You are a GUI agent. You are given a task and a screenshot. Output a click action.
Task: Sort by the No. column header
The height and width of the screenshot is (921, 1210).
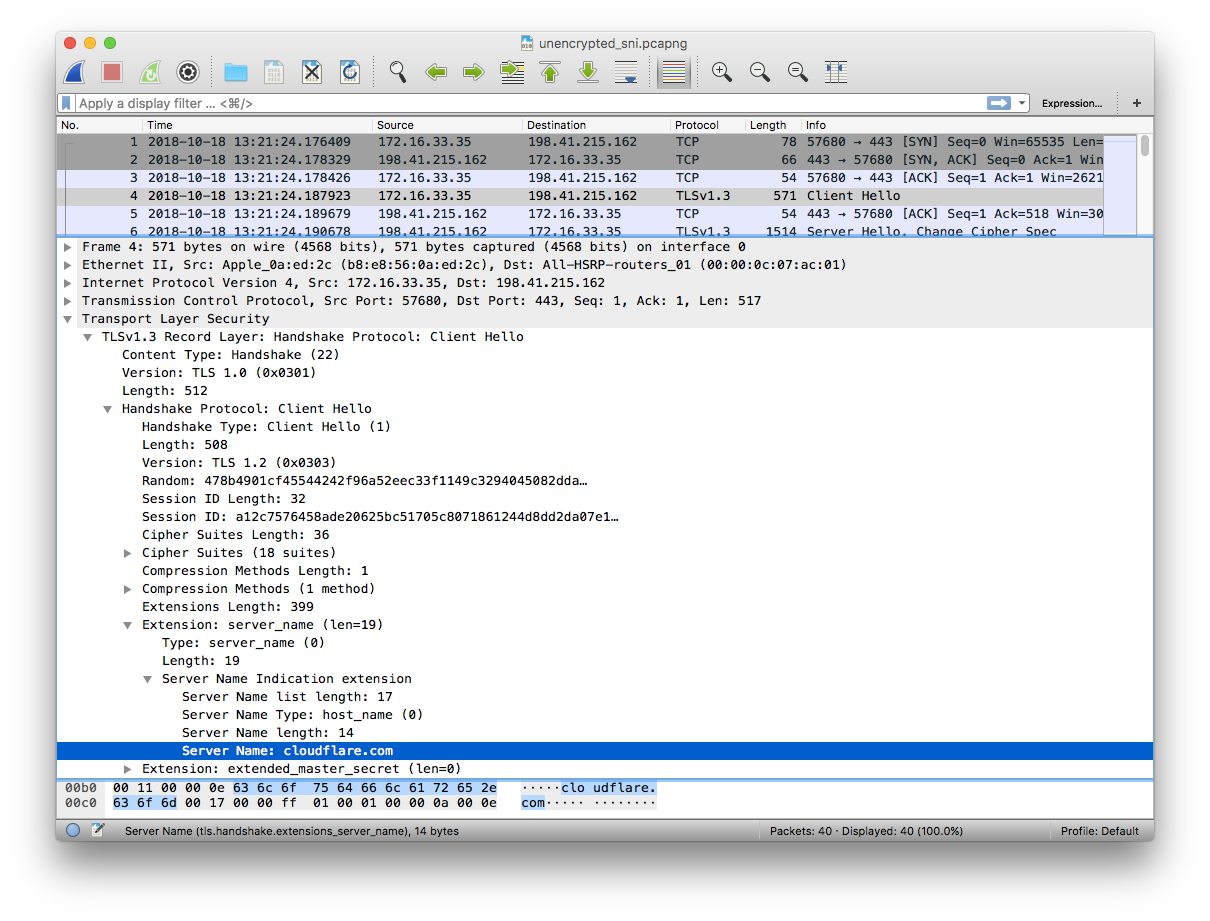tap(100, 125)
